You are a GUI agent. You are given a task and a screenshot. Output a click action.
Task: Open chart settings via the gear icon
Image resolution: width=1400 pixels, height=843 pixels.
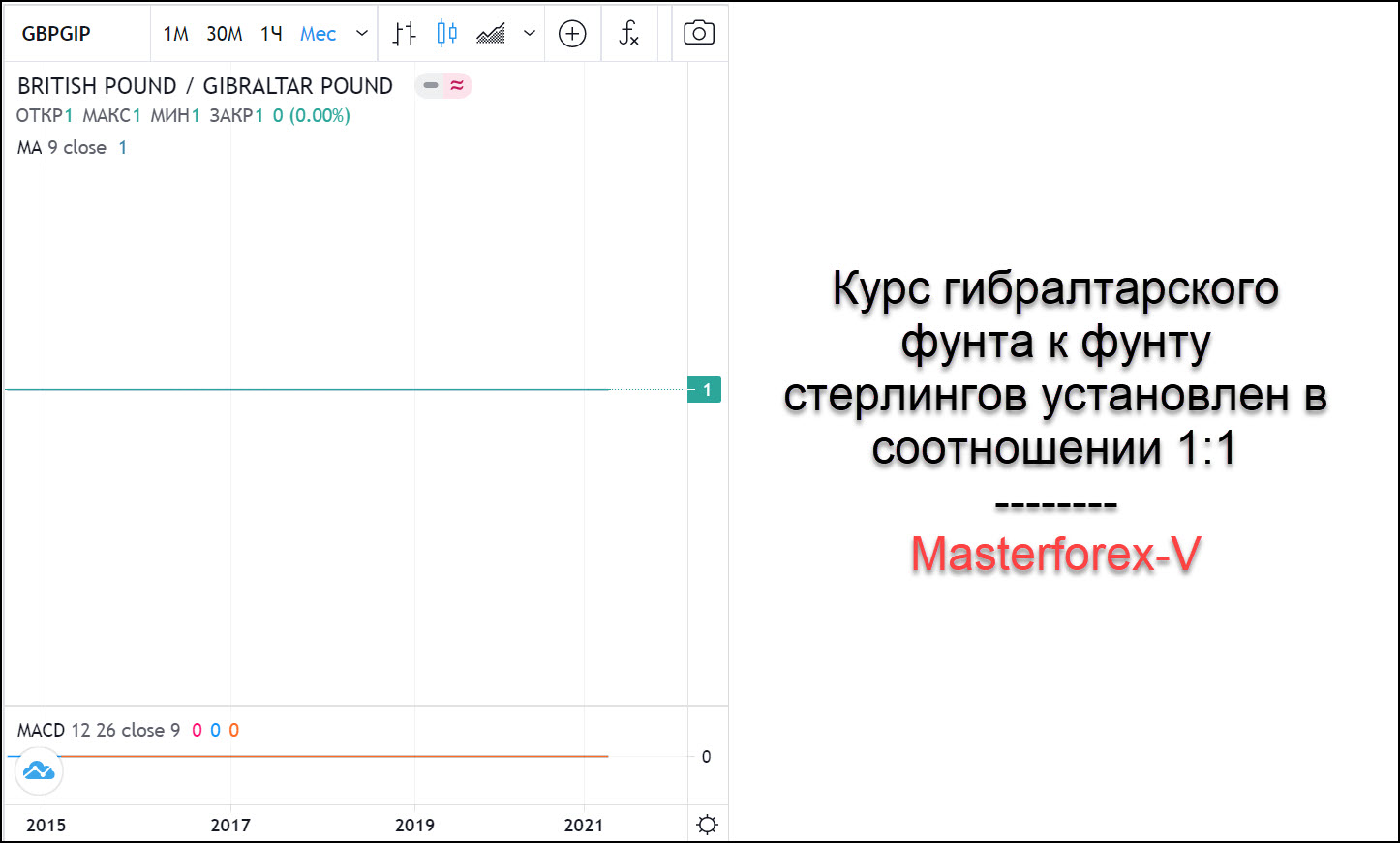click(708, 825)
